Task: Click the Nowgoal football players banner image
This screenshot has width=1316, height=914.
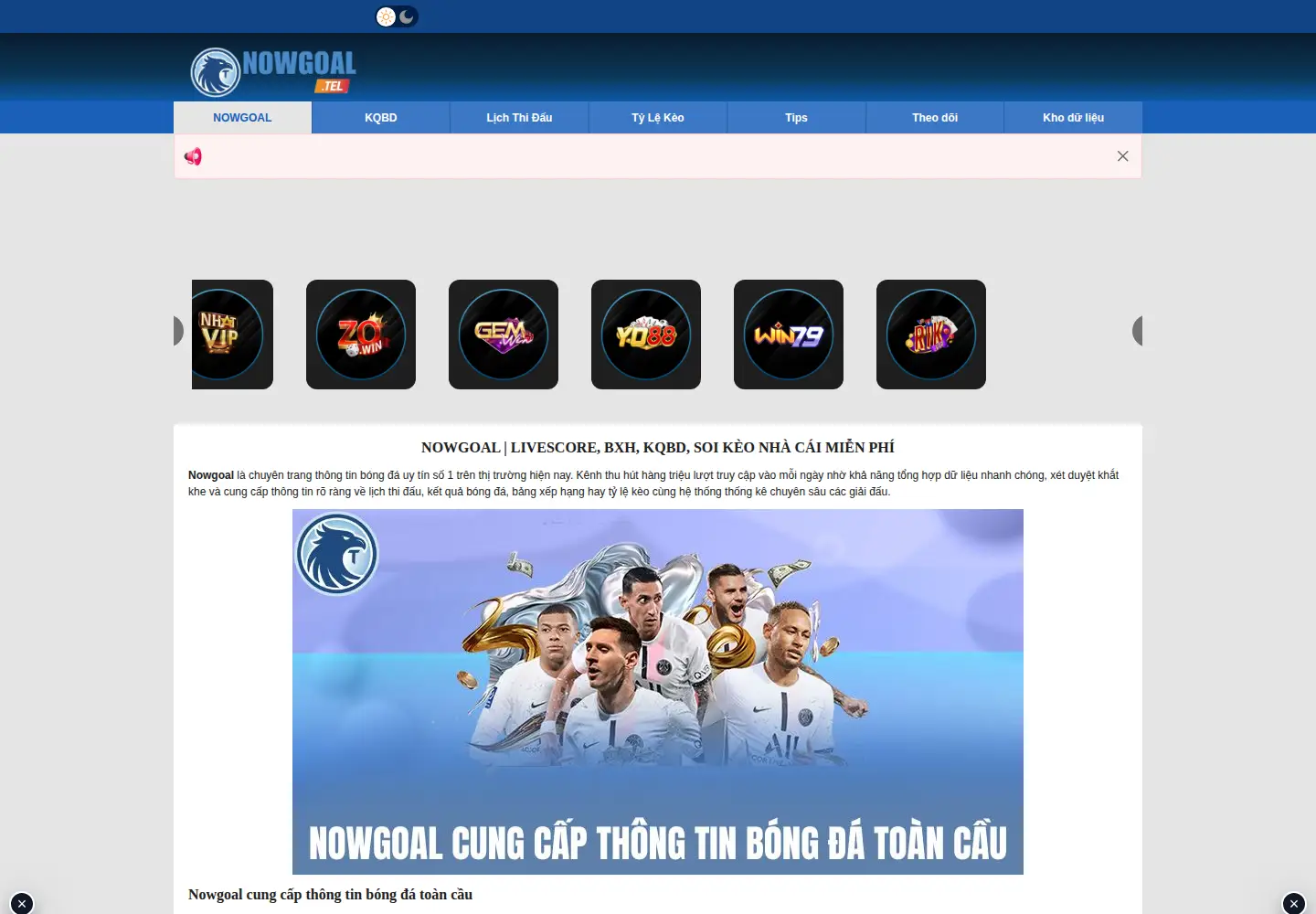Action: (658, 692)
